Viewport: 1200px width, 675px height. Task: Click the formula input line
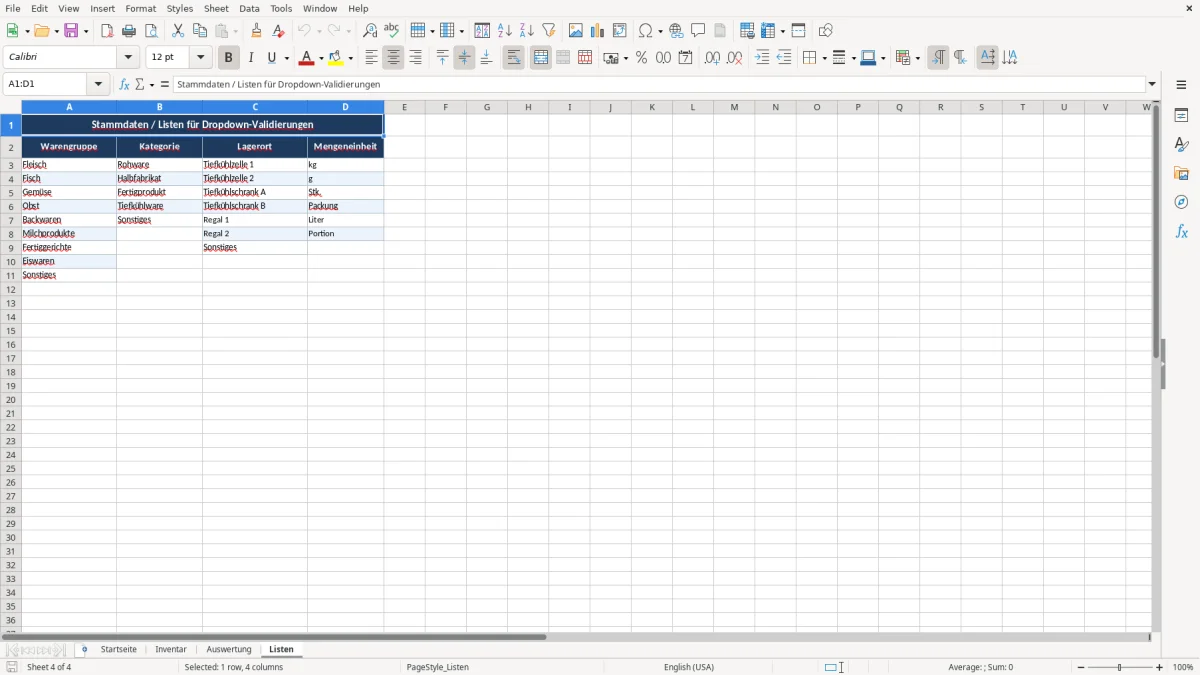click(x=659, y=84)
